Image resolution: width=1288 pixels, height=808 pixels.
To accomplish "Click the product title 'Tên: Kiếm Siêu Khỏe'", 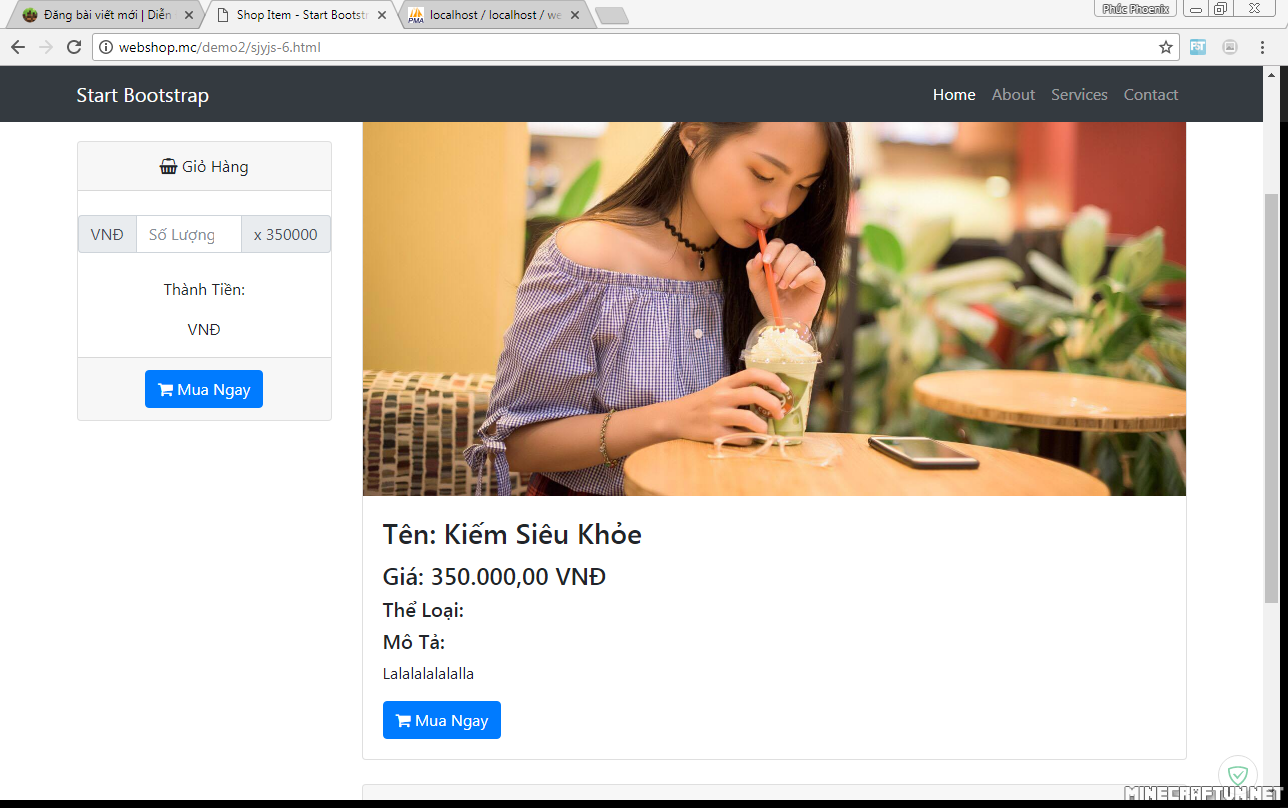I will pyautogui.click(x=512, y=535).
